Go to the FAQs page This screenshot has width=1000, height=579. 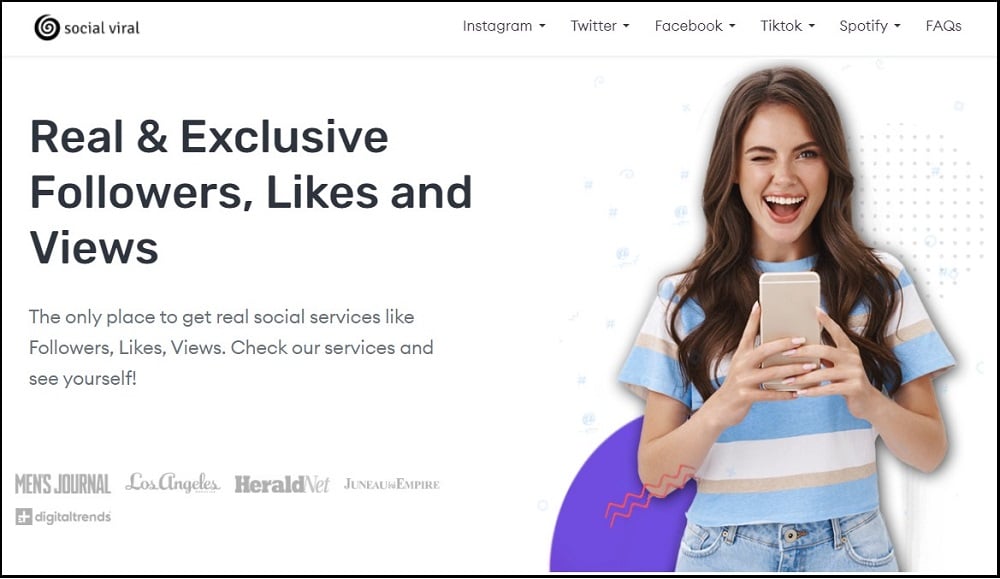pos(943,26)
